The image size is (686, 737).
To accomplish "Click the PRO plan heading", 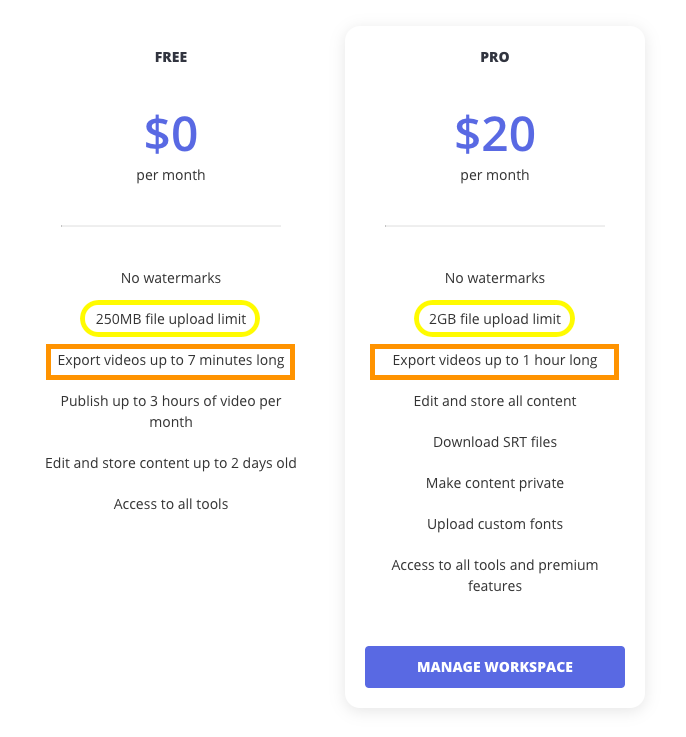I will (494, 57).
